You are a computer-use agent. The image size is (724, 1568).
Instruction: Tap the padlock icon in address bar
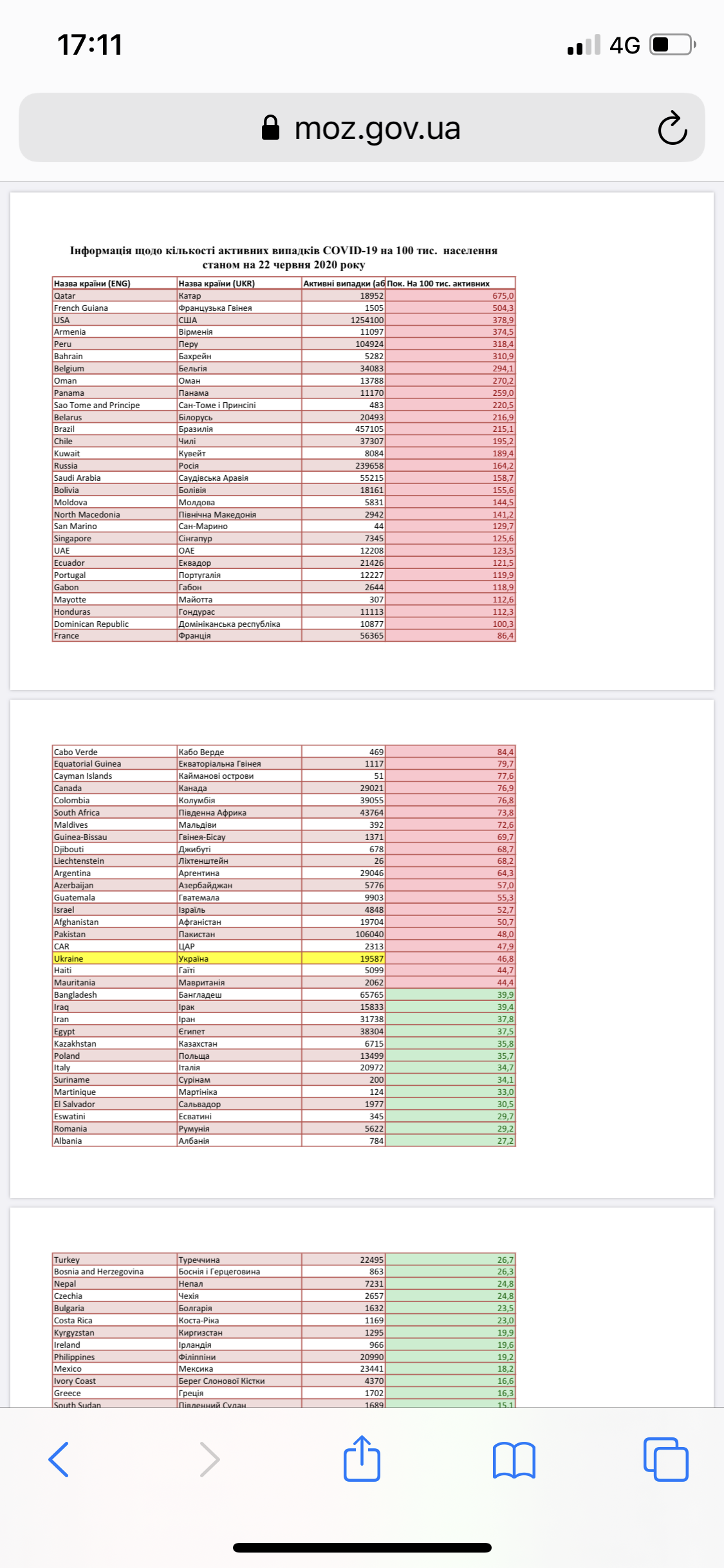(x=271, y=127)
